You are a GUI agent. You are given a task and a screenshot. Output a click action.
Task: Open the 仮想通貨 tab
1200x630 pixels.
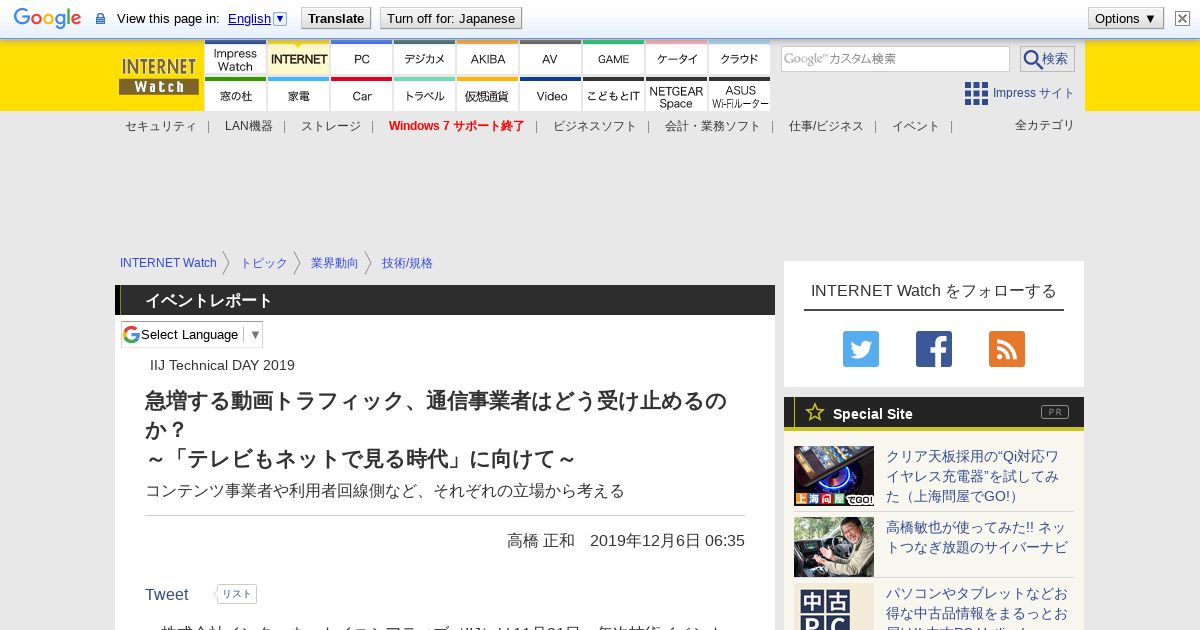tap(487, 95)
